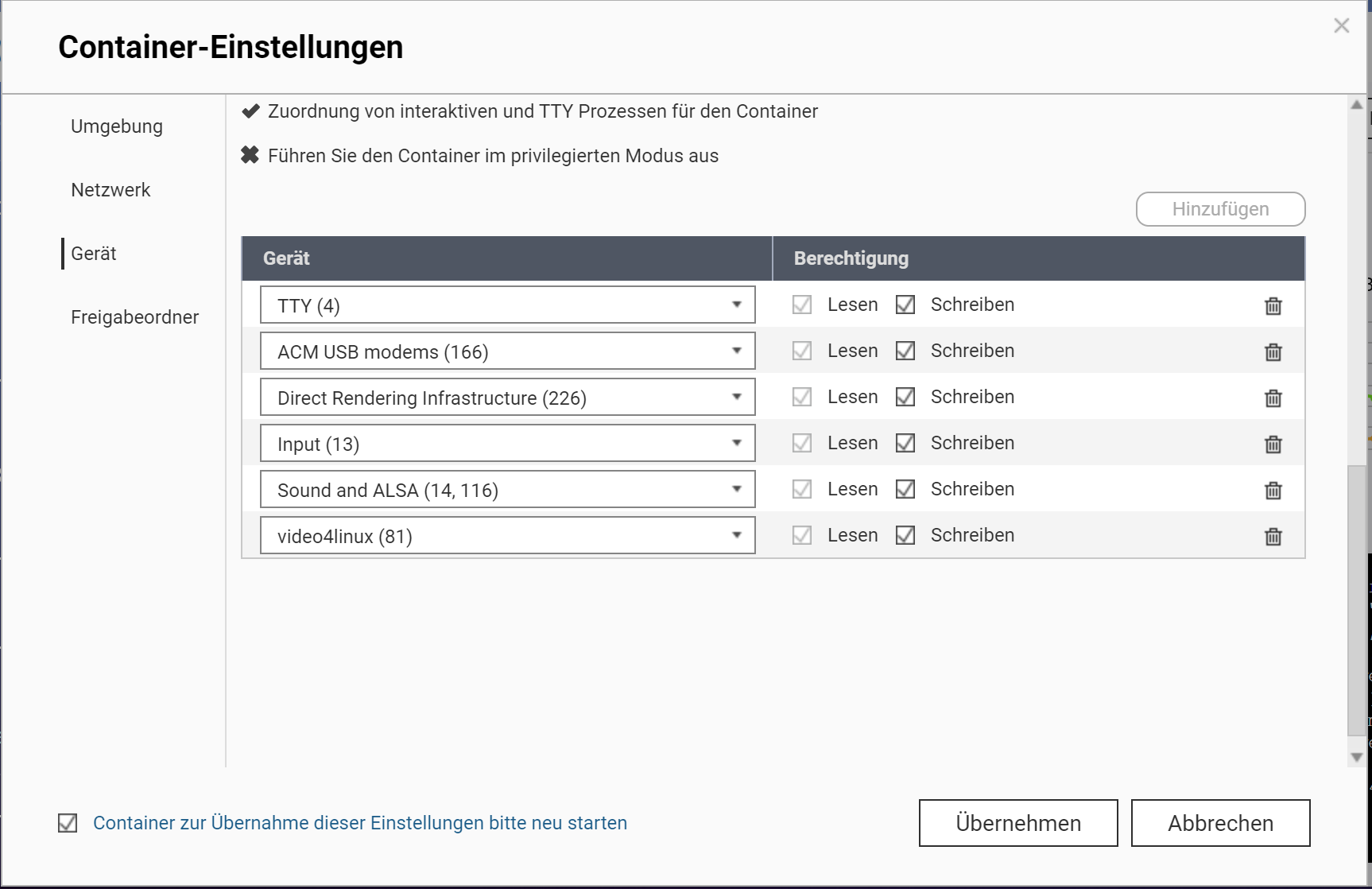Toggle Schreiben for Direct Rendering Infrastructure
The height and width of the screenshot is (889, 1372).
point(905,397)
